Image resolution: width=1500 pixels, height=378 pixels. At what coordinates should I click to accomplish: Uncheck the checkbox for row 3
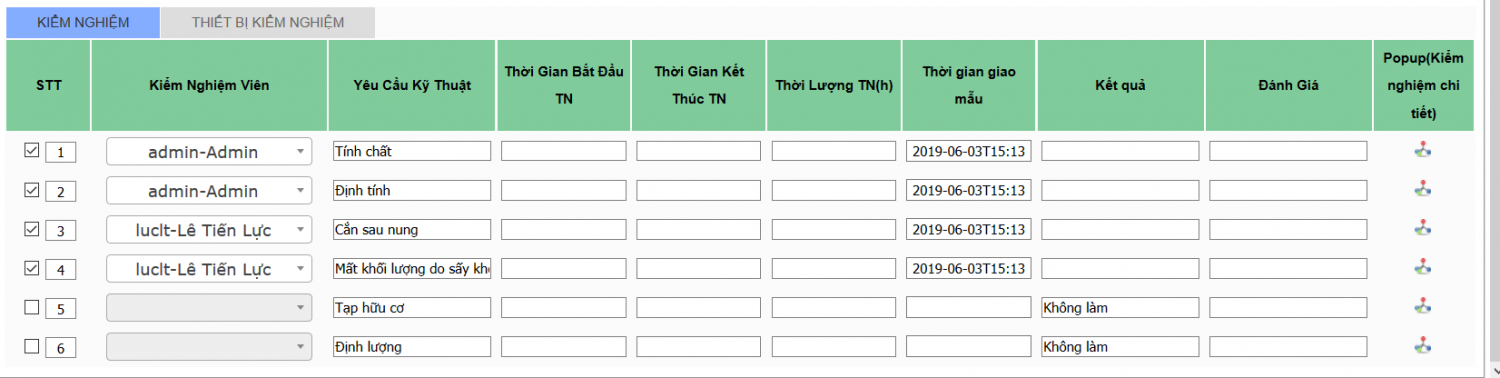pyautogui.click(x=31, y=229)
